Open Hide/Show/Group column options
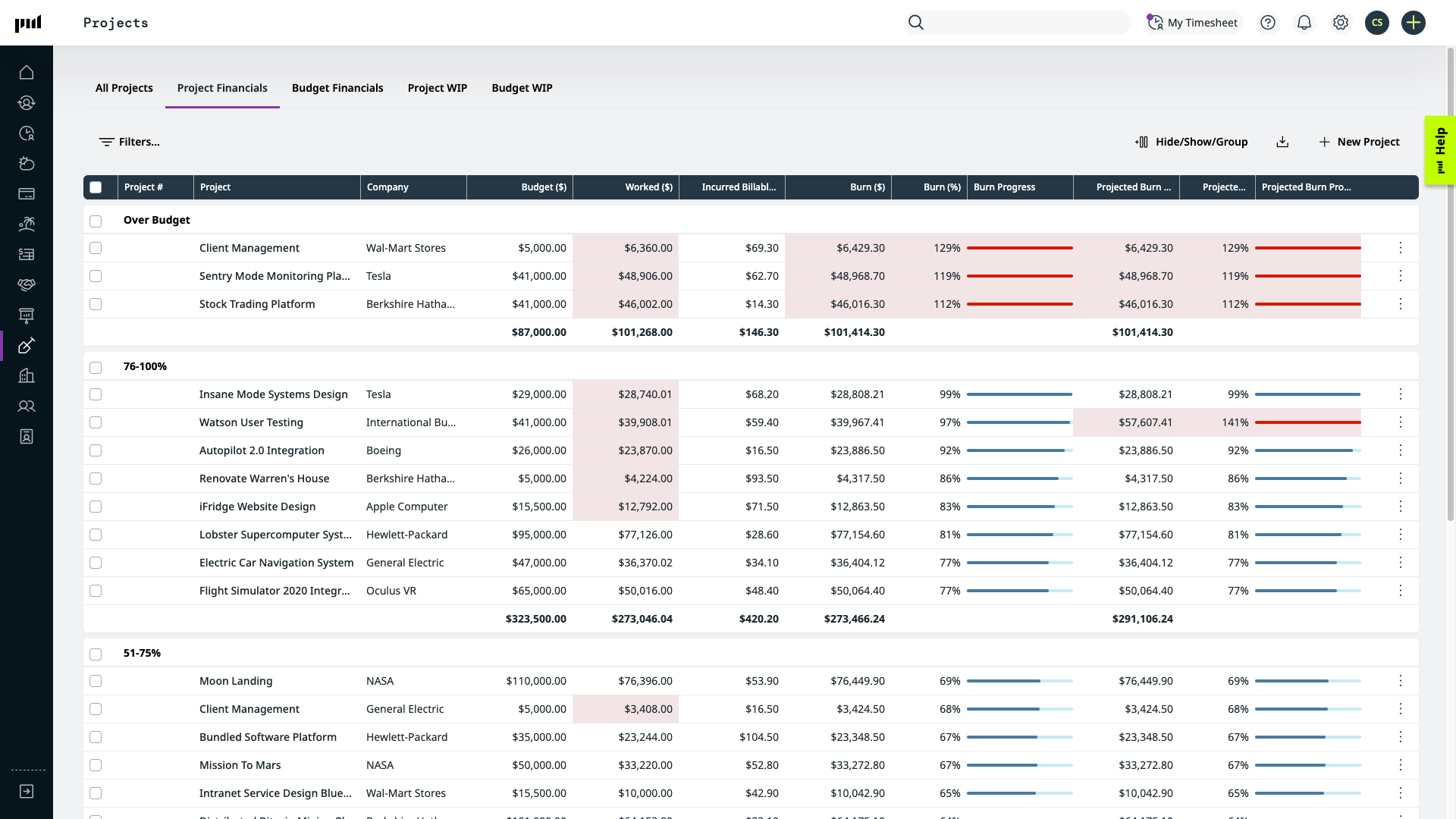The height and width of the screenshot is (819, 1456). pyautogui.click(x=1191, y=142)
